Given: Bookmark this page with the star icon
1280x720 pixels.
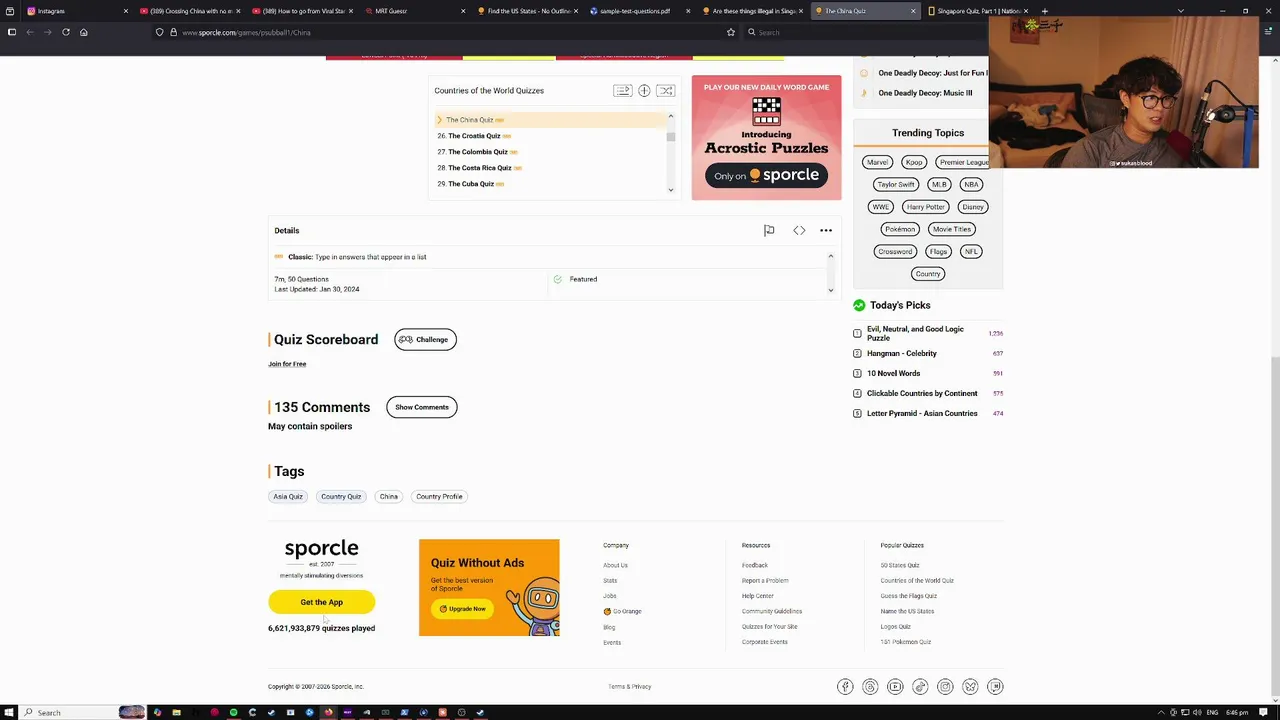Looking at the screenshot, I should point(731,32).
